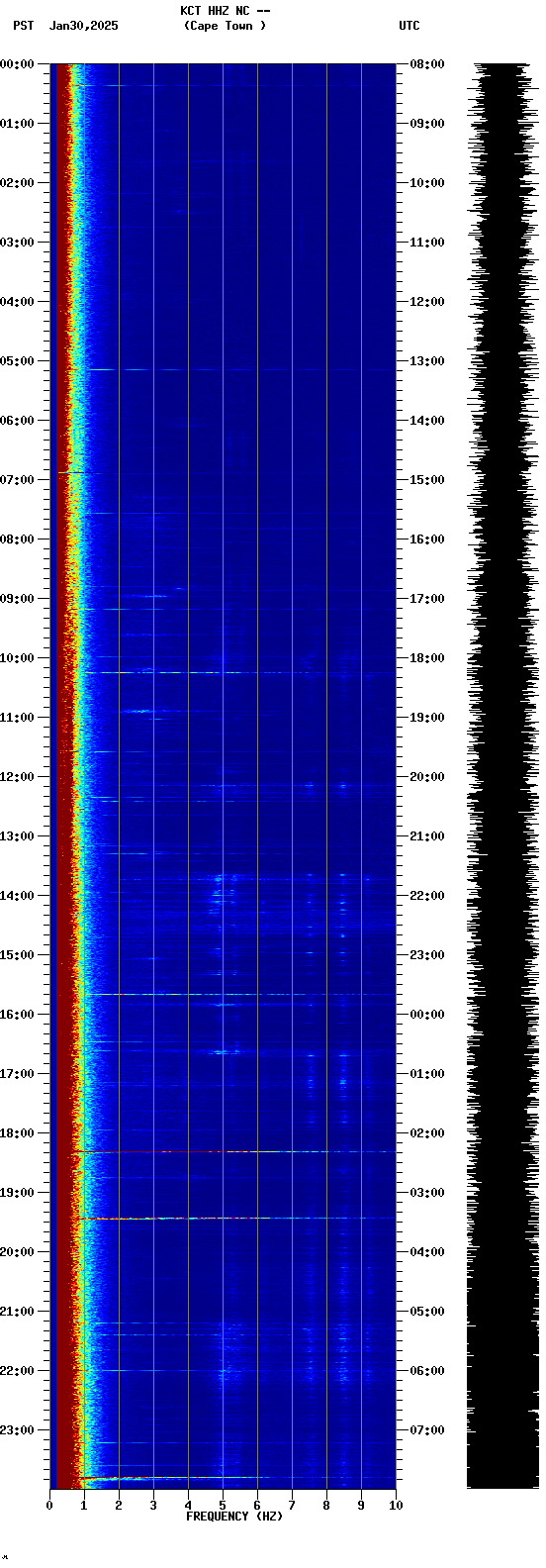The height and width of the screenshot is (1568, 546).
Task: Click the 8 Hz frequency tick label
Action: click(326, 1506)
